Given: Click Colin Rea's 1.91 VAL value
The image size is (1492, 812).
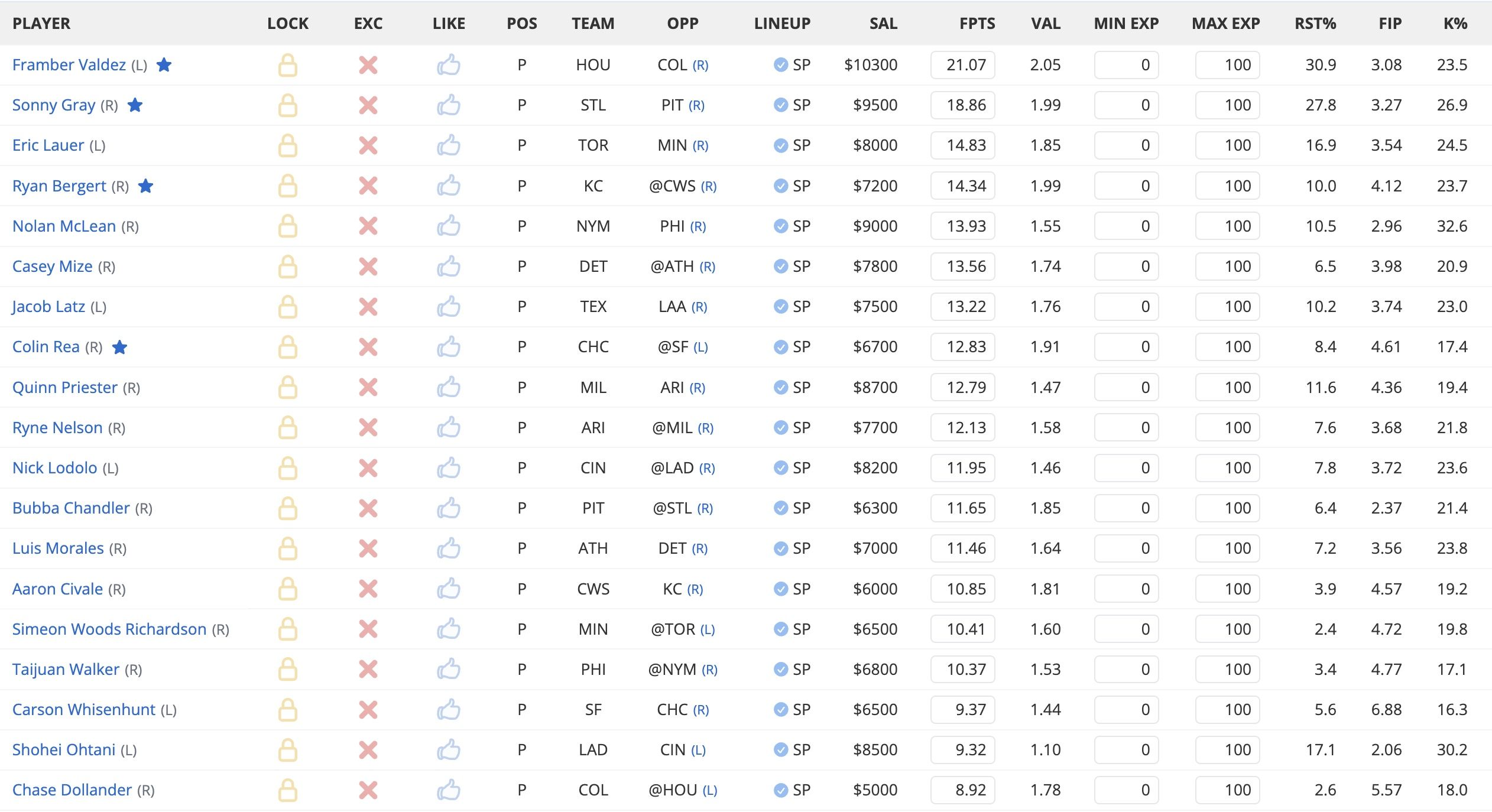Looking at the screenshot, I should (x=1045, y=346).
